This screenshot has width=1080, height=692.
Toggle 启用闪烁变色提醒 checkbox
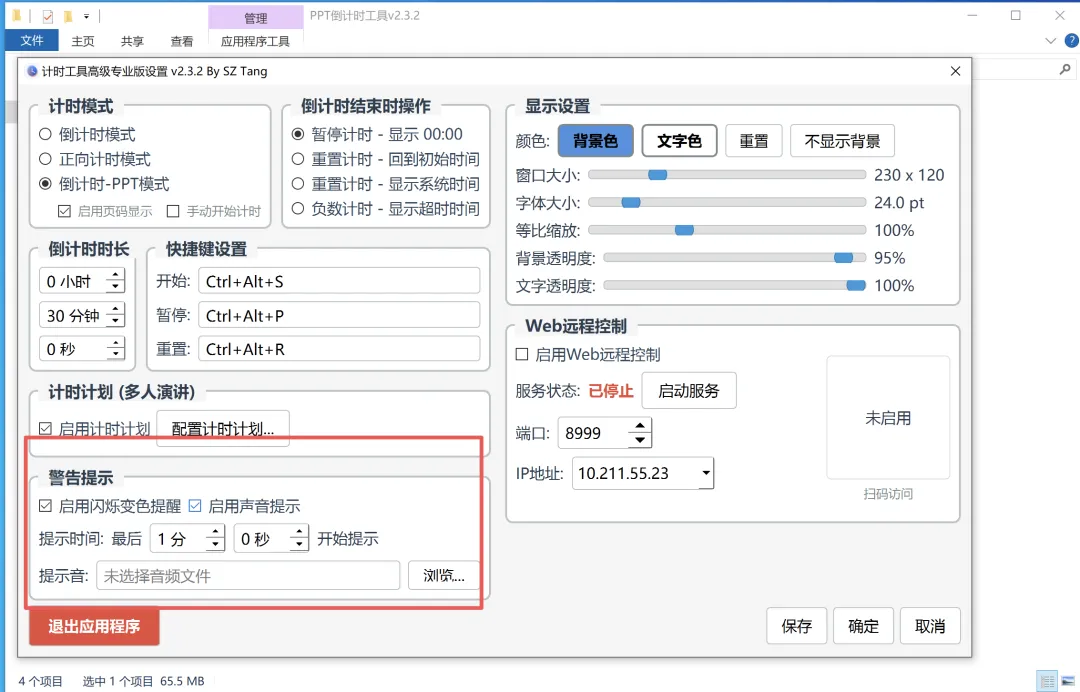click(x=45, y=506)
